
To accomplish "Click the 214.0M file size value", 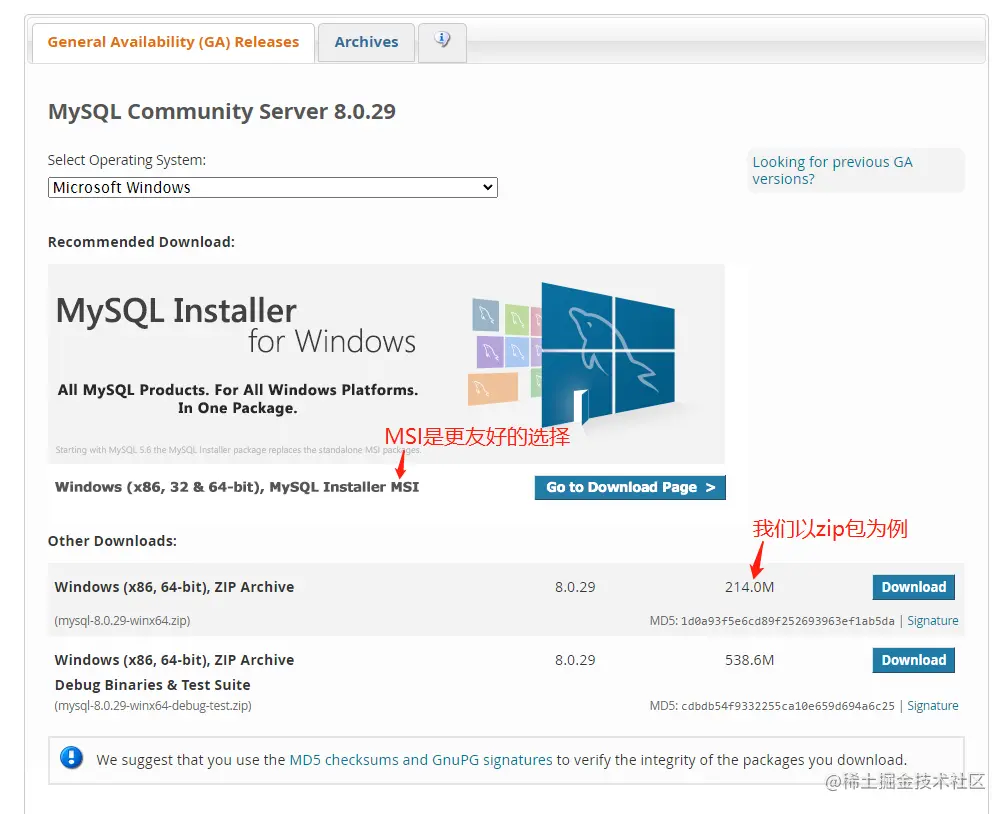I will [x=750, y=587].
